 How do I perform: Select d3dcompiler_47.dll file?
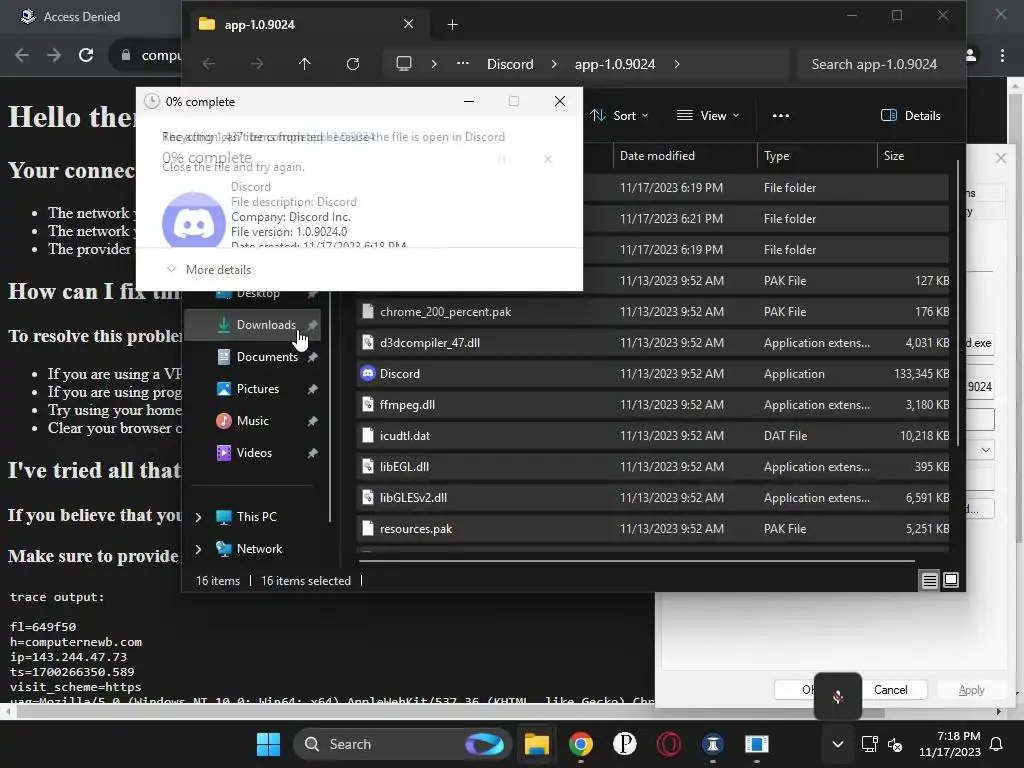(x=653, y=343)
